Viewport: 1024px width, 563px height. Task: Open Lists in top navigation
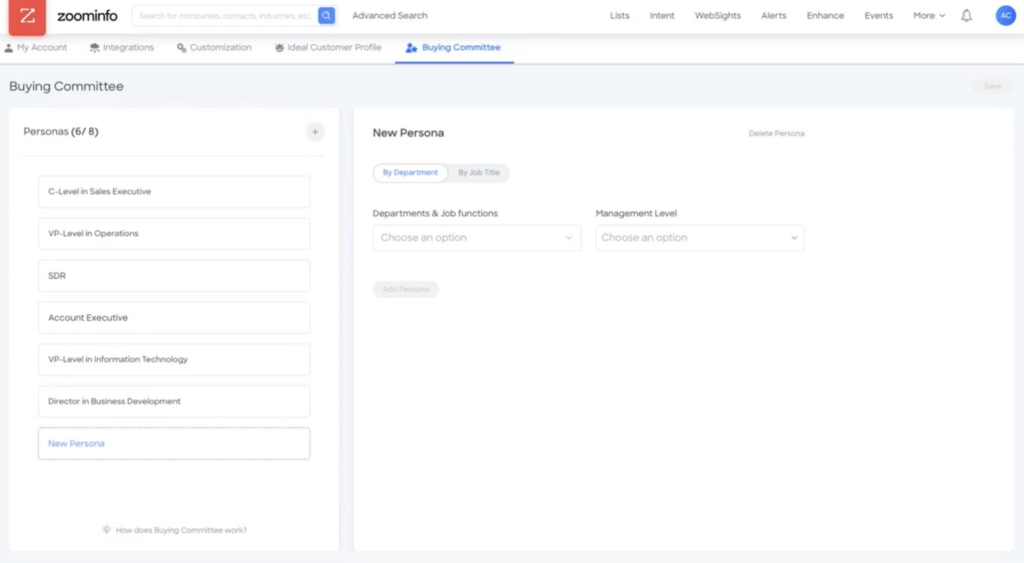[620, 16]
